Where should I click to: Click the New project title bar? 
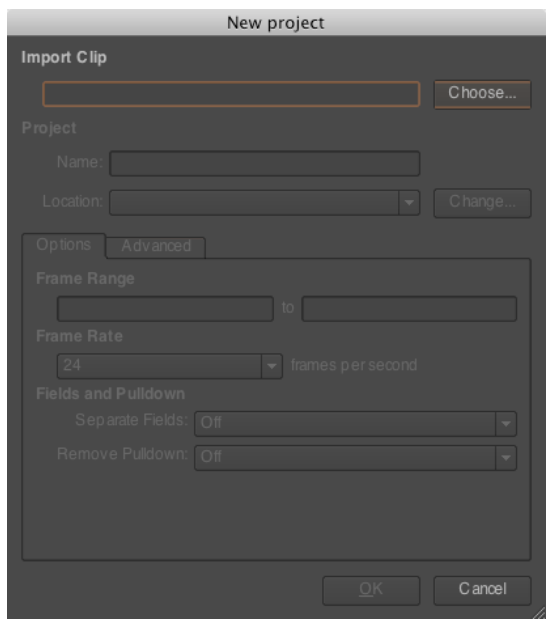click(x=276, y=23)
